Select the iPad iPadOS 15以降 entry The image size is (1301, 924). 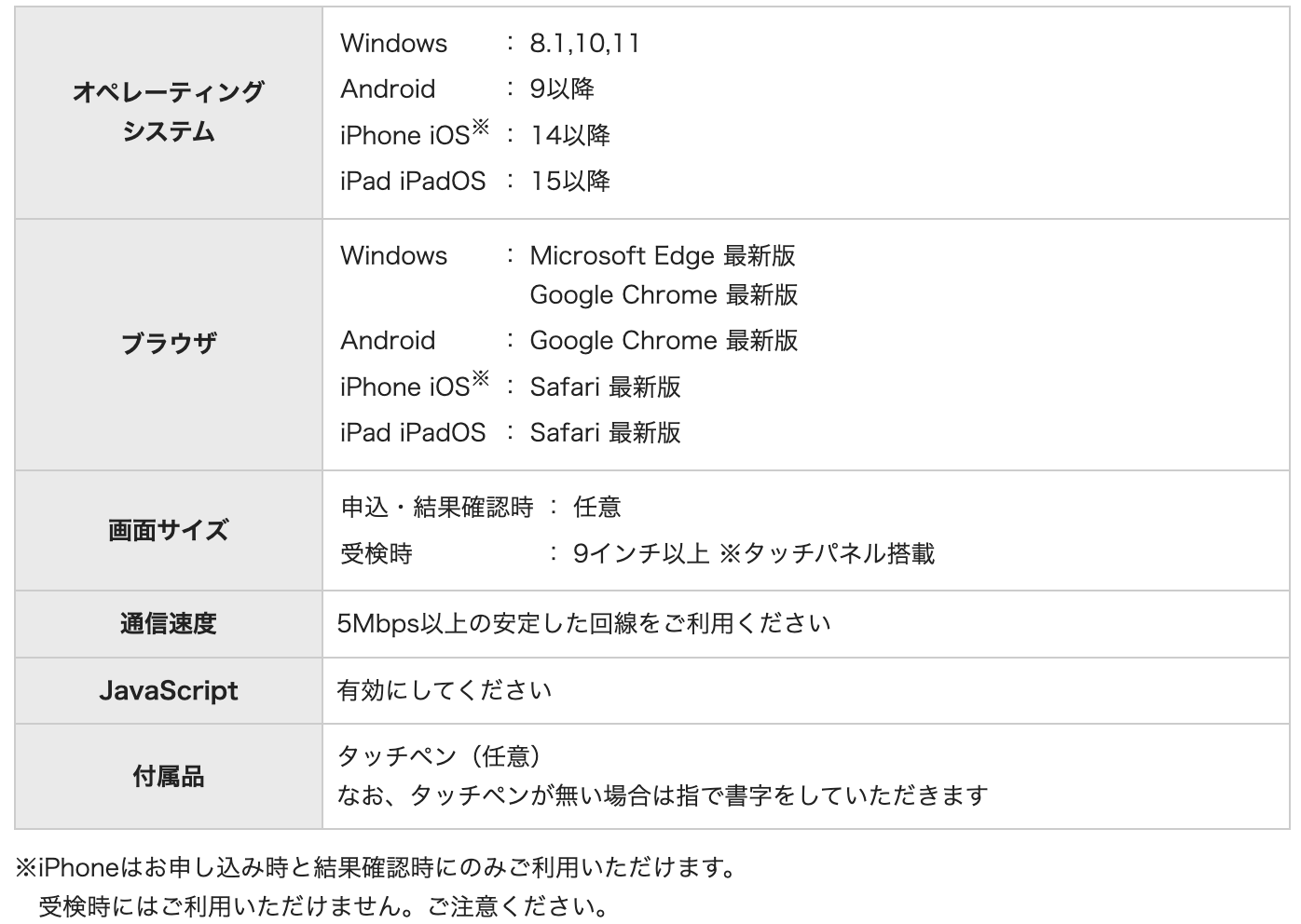point(475,181)
